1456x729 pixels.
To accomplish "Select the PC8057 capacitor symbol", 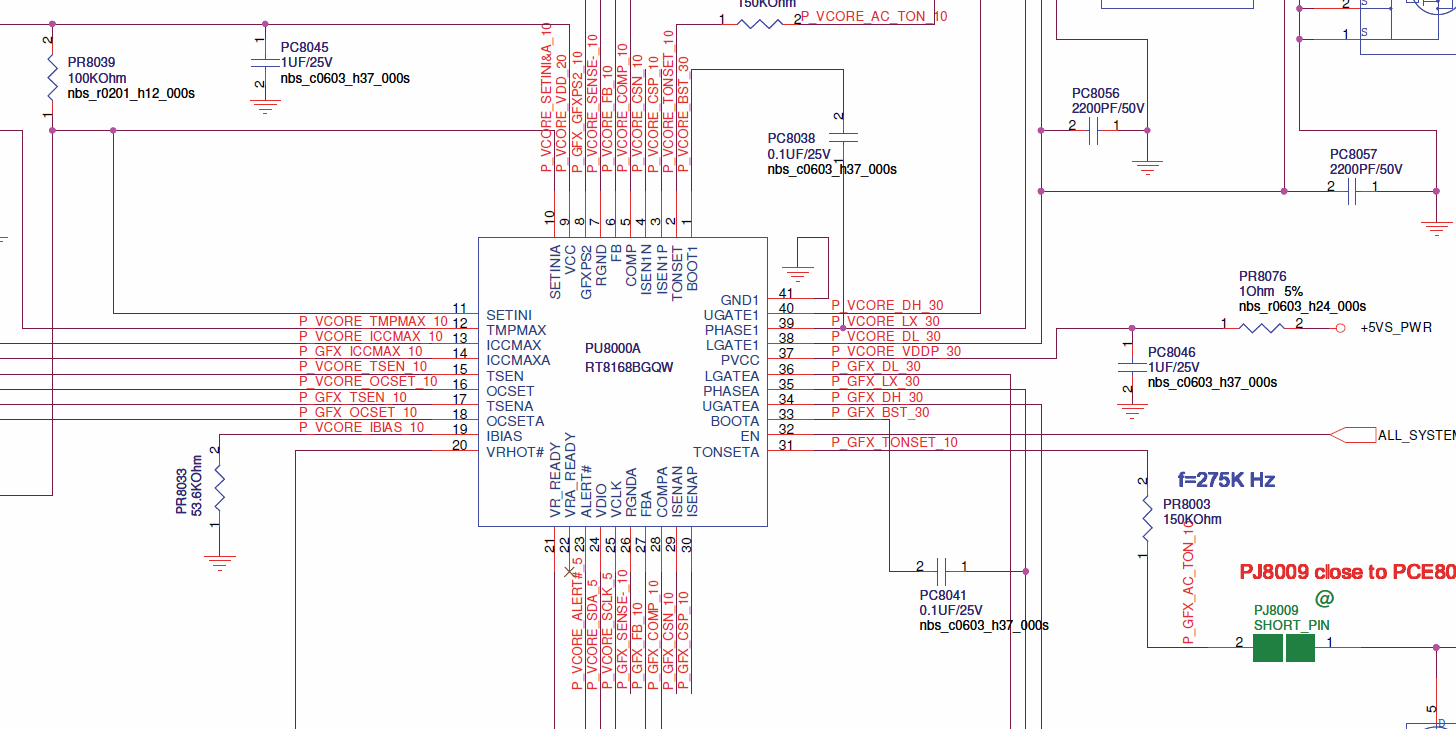I will (x=1353, y=190).
